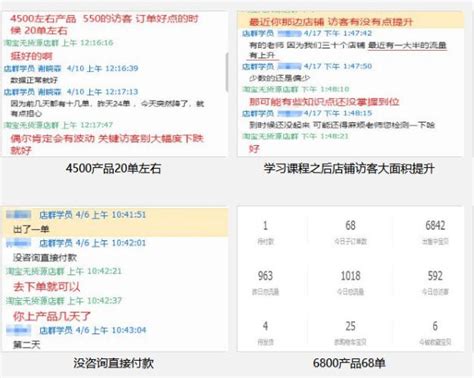Click the 店群学员 header at 4/10 12:16:39
This screenshot has width=474, height=378.
(71, 68)
